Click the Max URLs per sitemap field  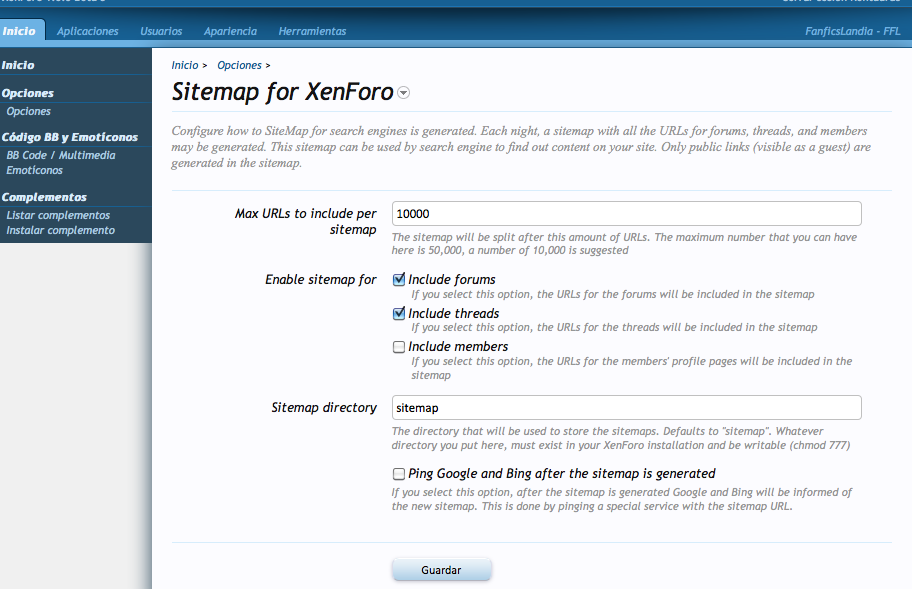pos(626,214)
